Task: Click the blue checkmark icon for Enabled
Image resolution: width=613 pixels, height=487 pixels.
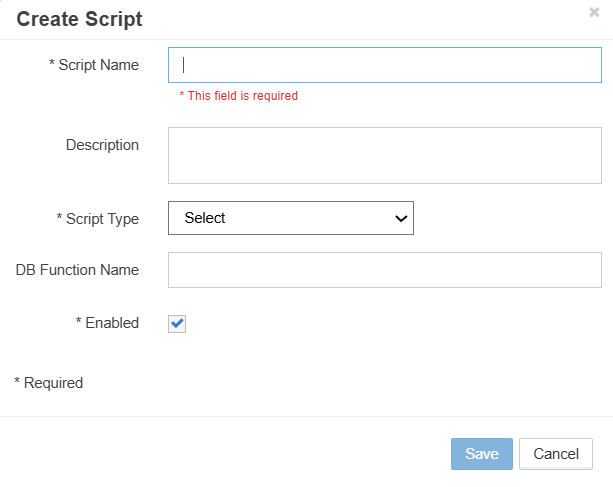Action: 177,323
